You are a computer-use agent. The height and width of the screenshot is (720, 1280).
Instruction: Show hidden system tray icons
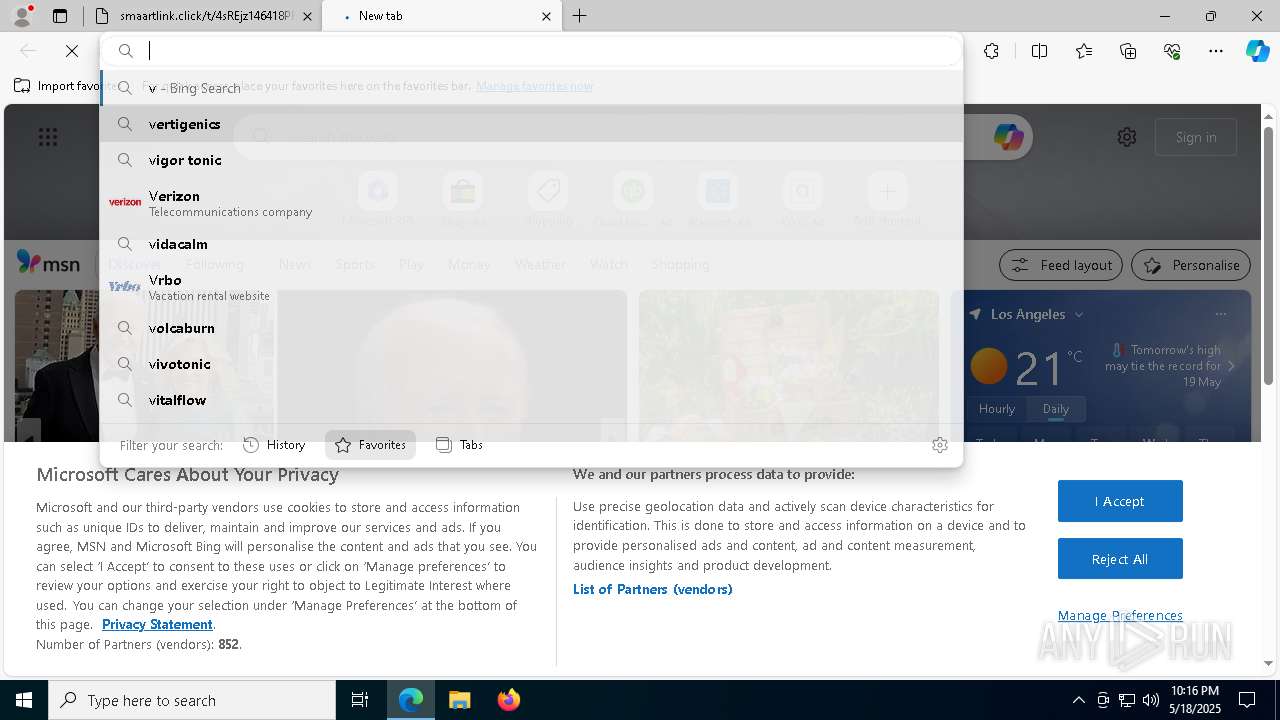[x=1078, y=700]
